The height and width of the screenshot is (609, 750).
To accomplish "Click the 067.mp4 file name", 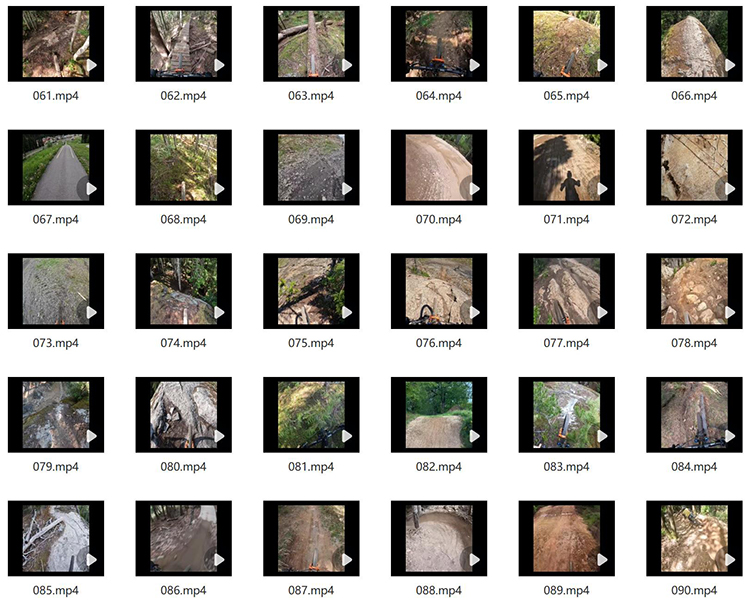I will [x=56, y=220].
